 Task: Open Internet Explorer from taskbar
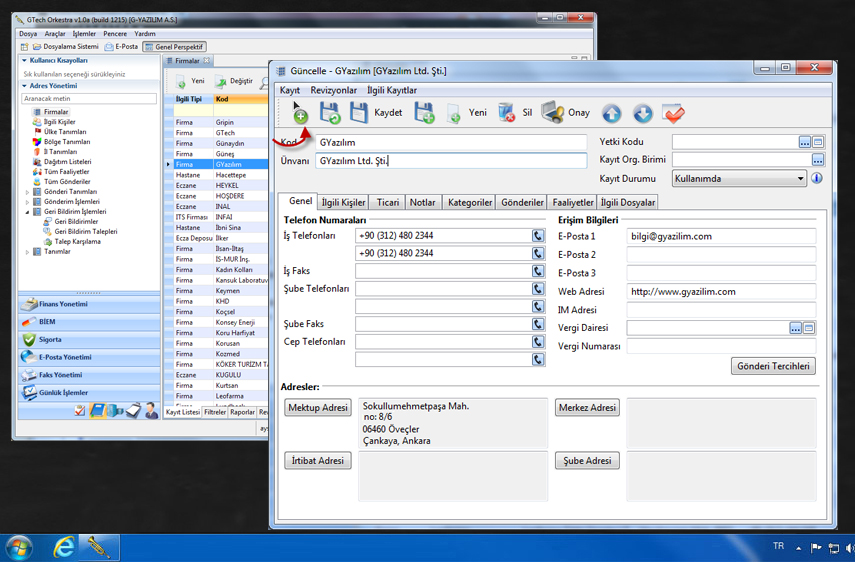(64, 548)
